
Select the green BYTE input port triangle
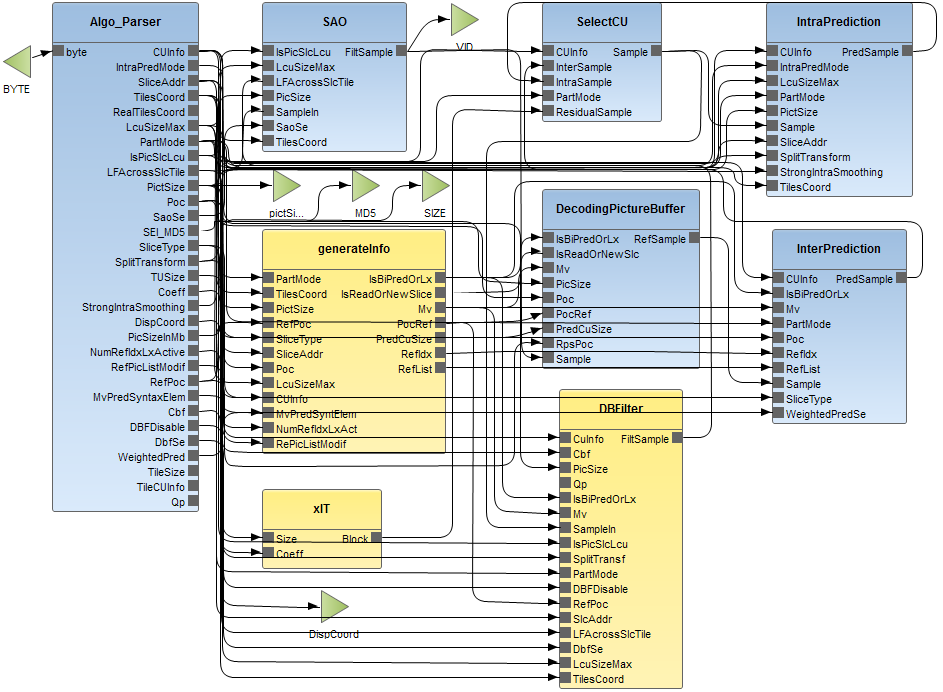tap(17, 62)
